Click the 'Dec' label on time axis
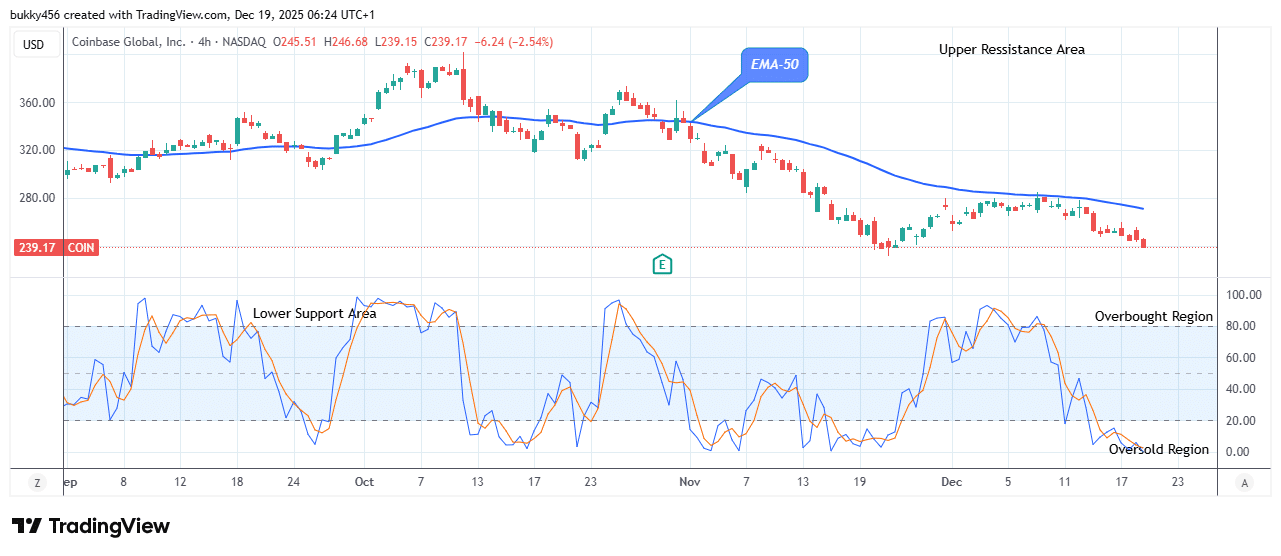1281x556 pixels. 951,482
